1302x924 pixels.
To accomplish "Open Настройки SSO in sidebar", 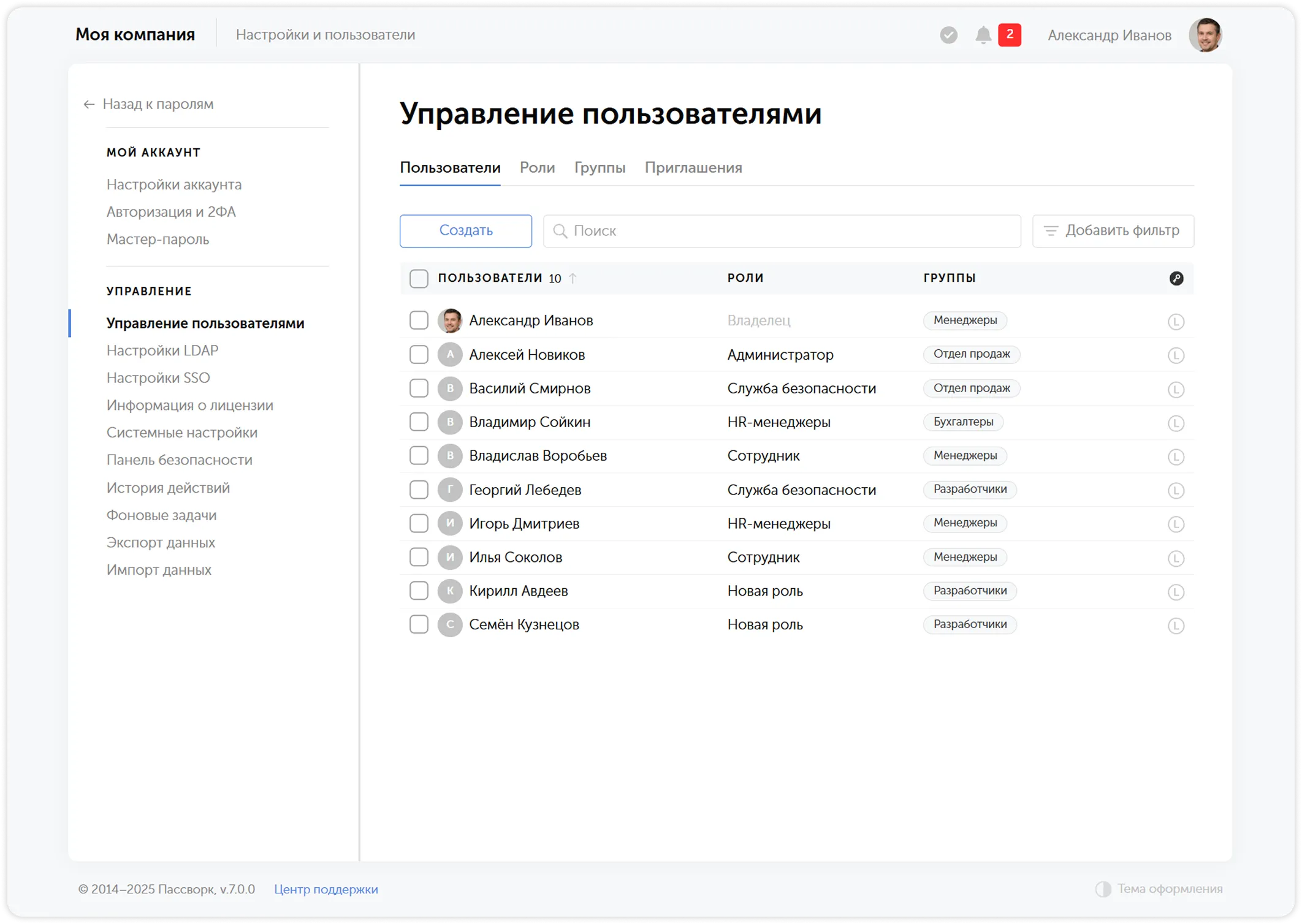I will coord(158,378).
